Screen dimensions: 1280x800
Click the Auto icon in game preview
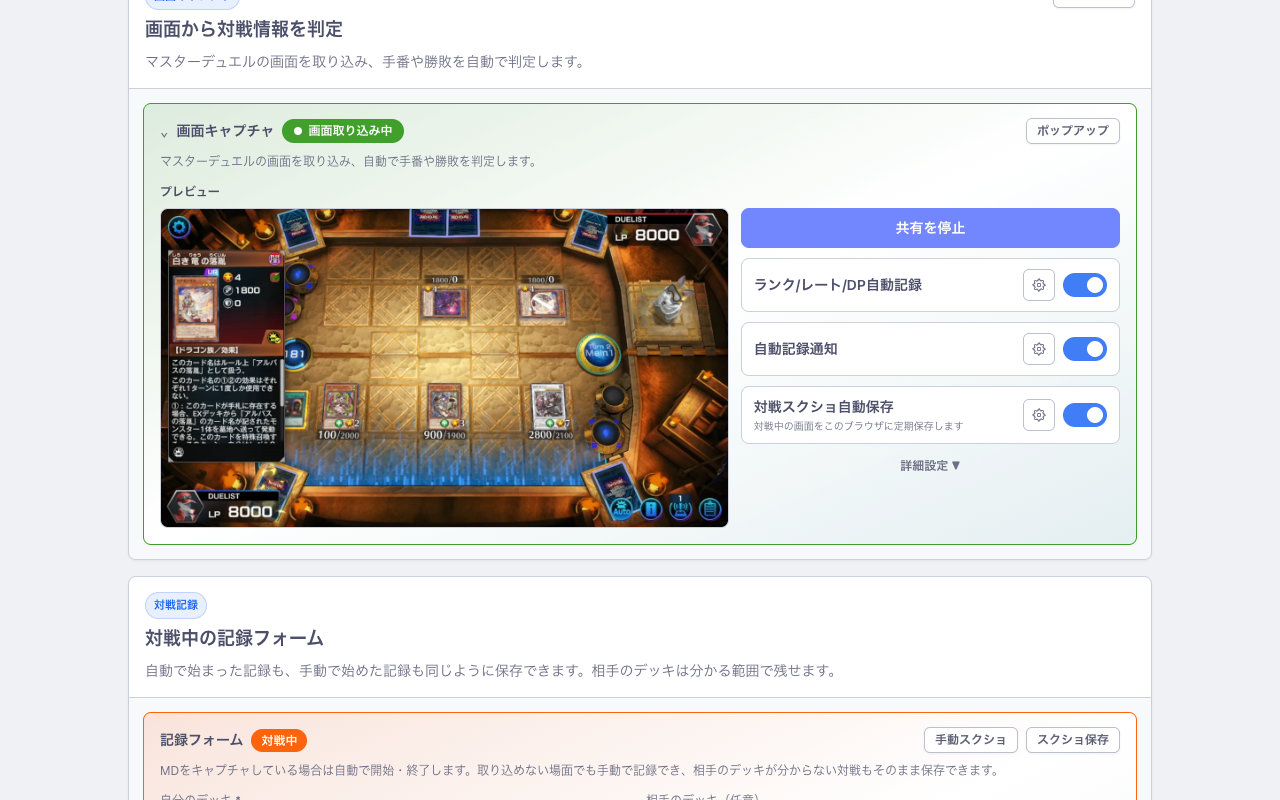pyautogui.click(x=621, y=508)
